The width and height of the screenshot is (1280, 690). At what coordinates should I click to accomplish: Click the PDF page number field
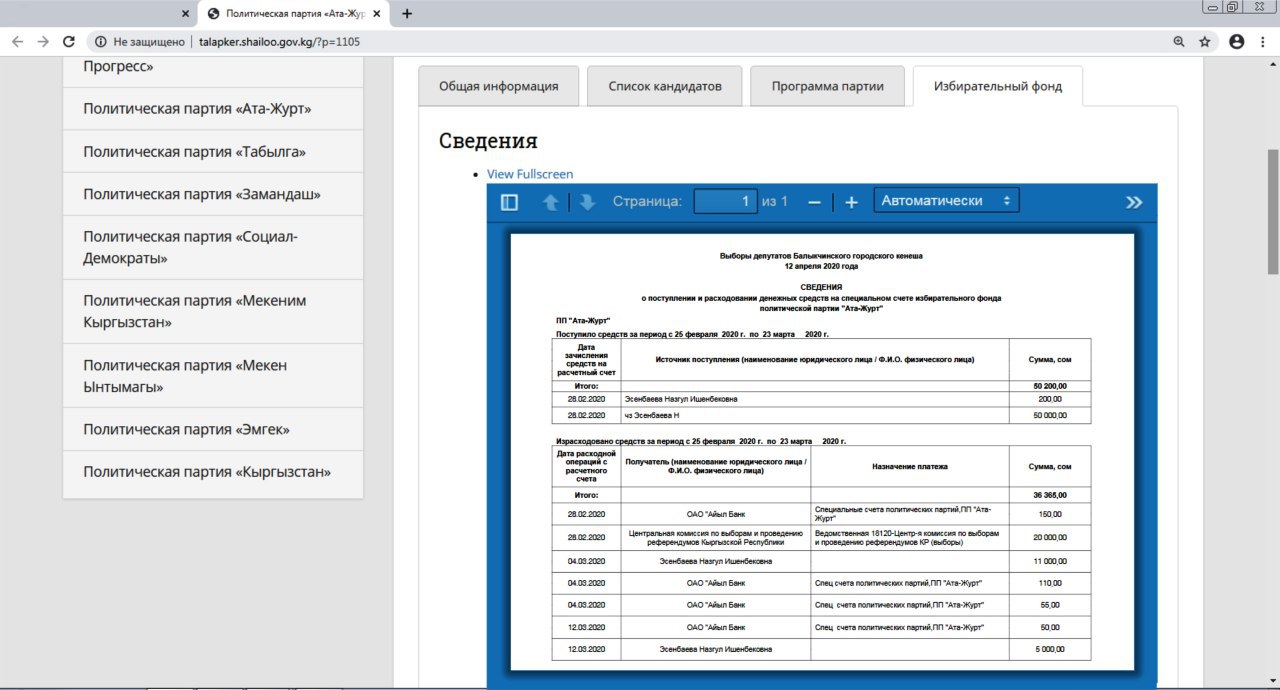point(725,201)
